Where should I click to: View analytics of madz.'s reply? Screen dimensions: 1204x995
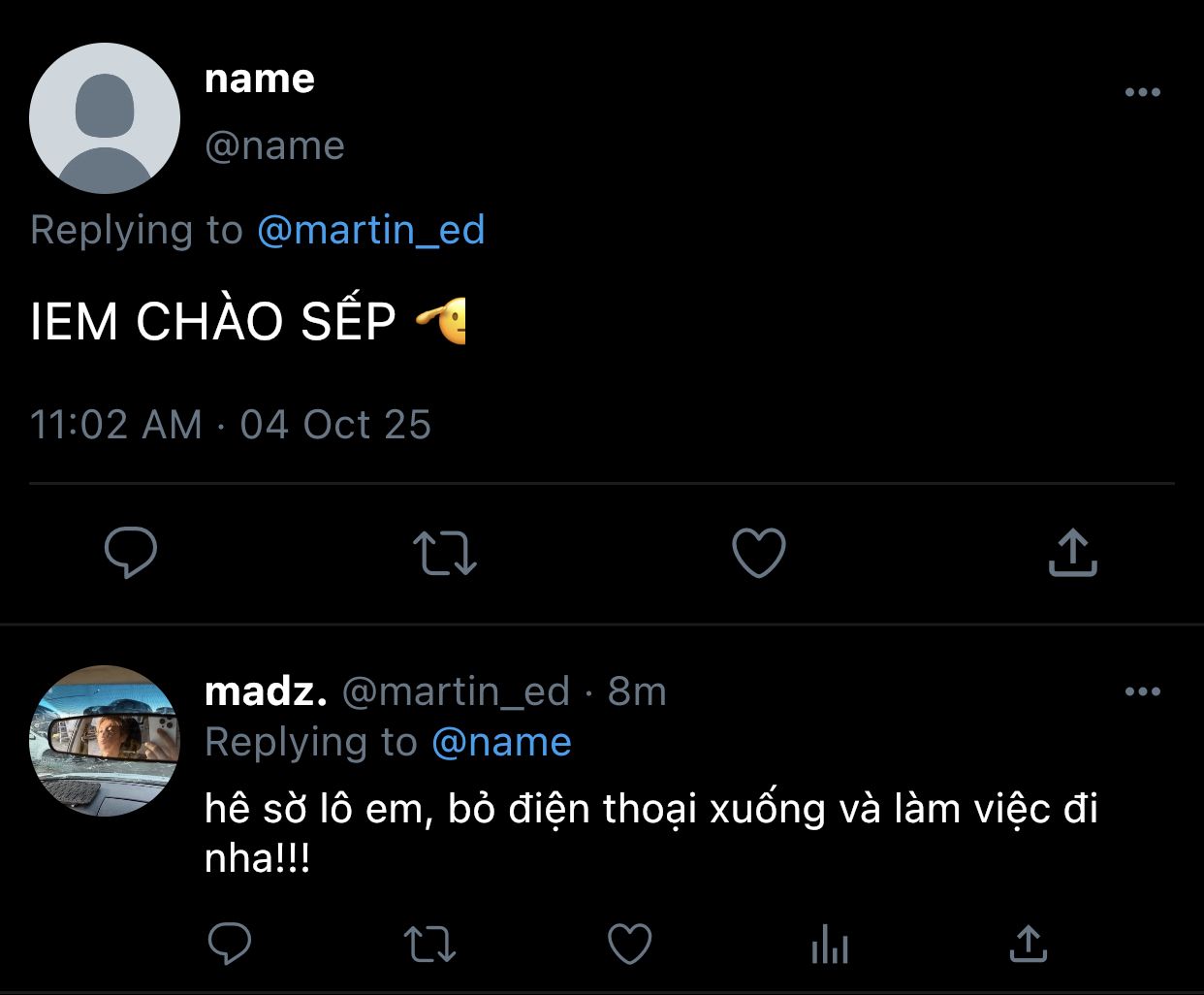(830, 943)
